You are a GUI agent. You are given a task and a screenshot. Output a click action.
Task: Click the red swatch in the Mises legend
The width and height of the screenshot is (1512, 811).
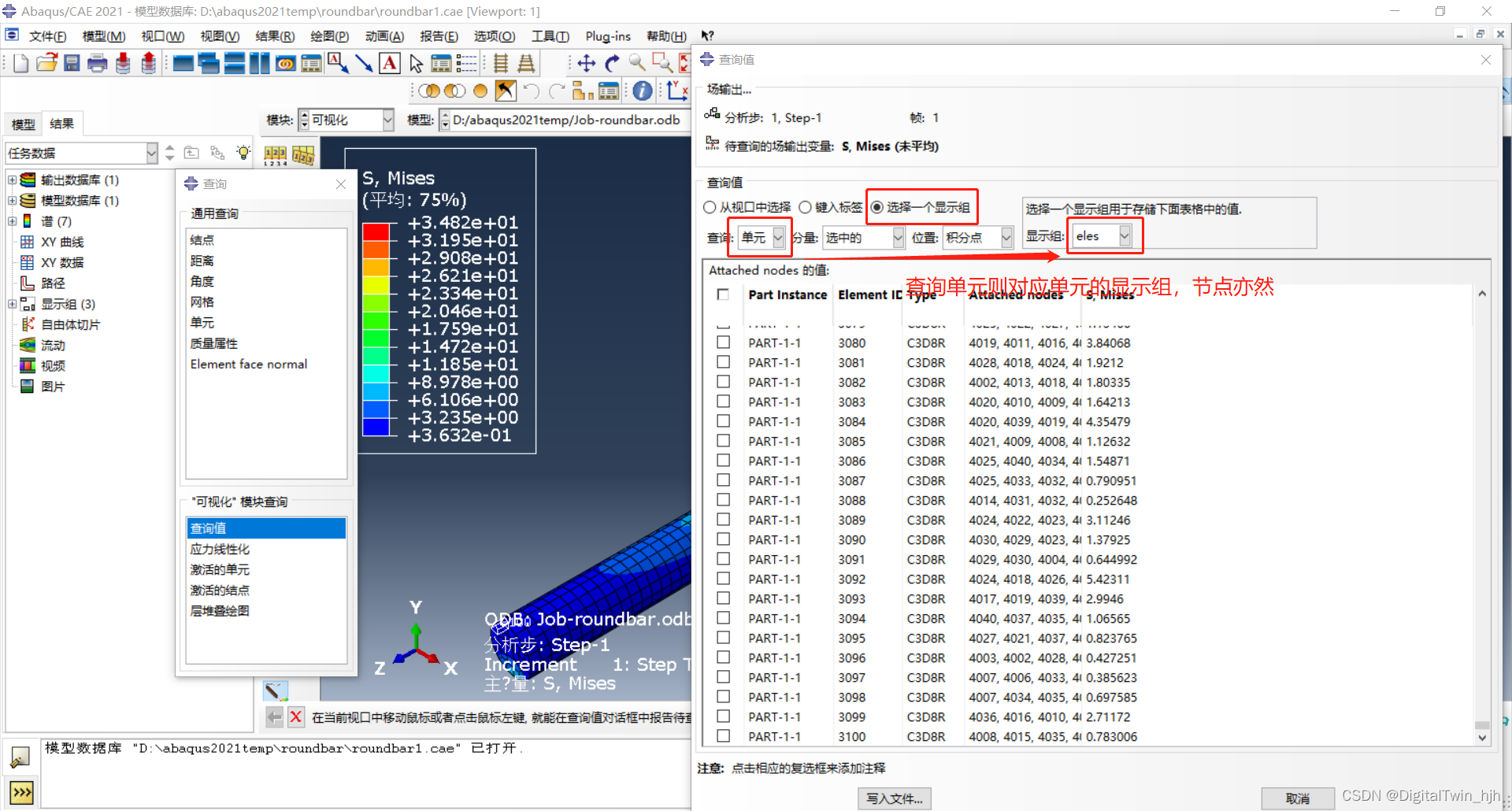(376, 231)
